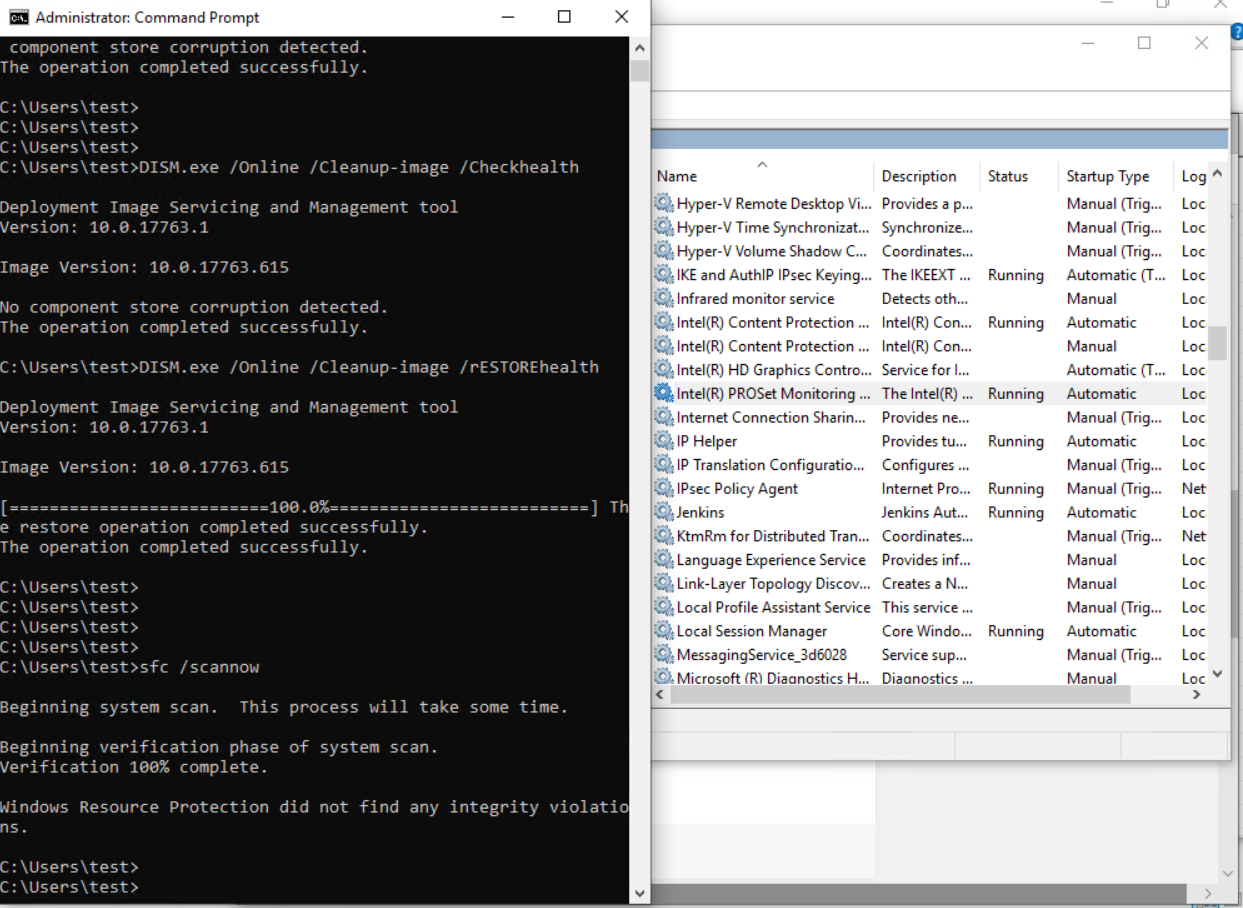Click down arrow of Command Prompt scrollbar
Screen dimensions: 1243x908
click(x=640, y=893)
